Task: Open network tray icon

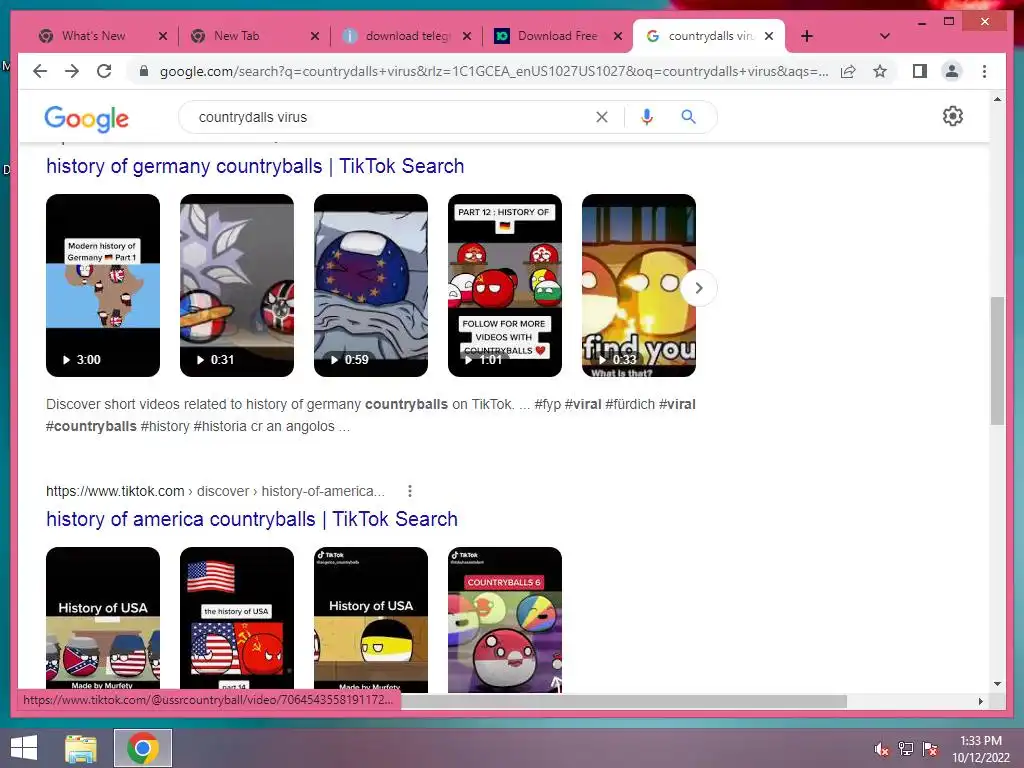Action: [x=906, y=749]
